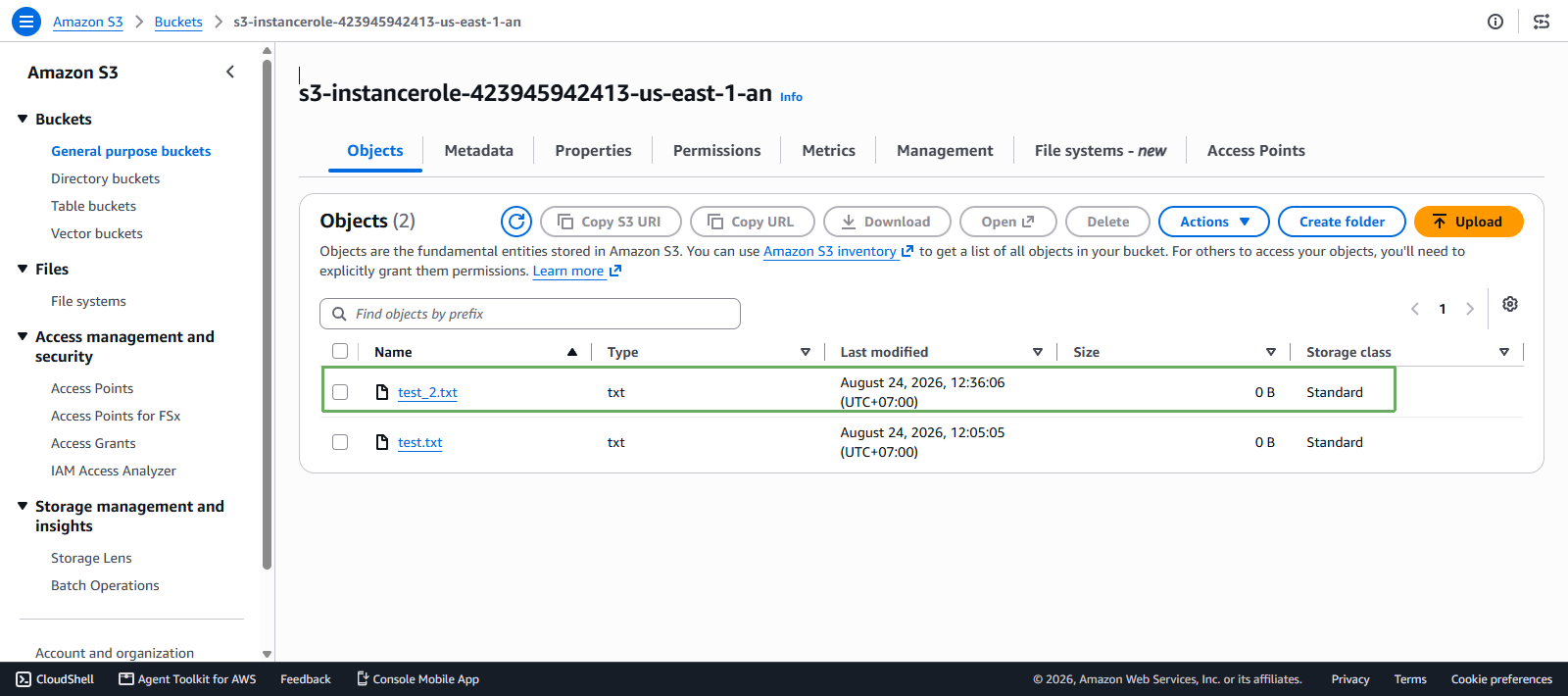Open General purpose buckets

point(131,151)
